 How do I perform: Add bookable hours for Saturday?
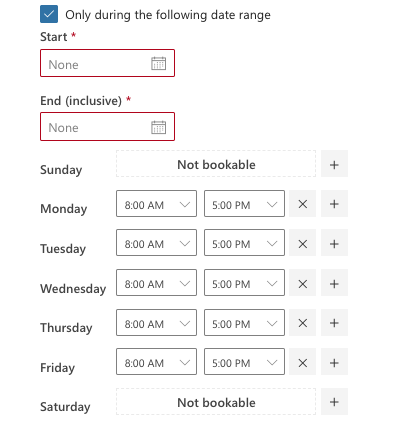pos(334,402)
